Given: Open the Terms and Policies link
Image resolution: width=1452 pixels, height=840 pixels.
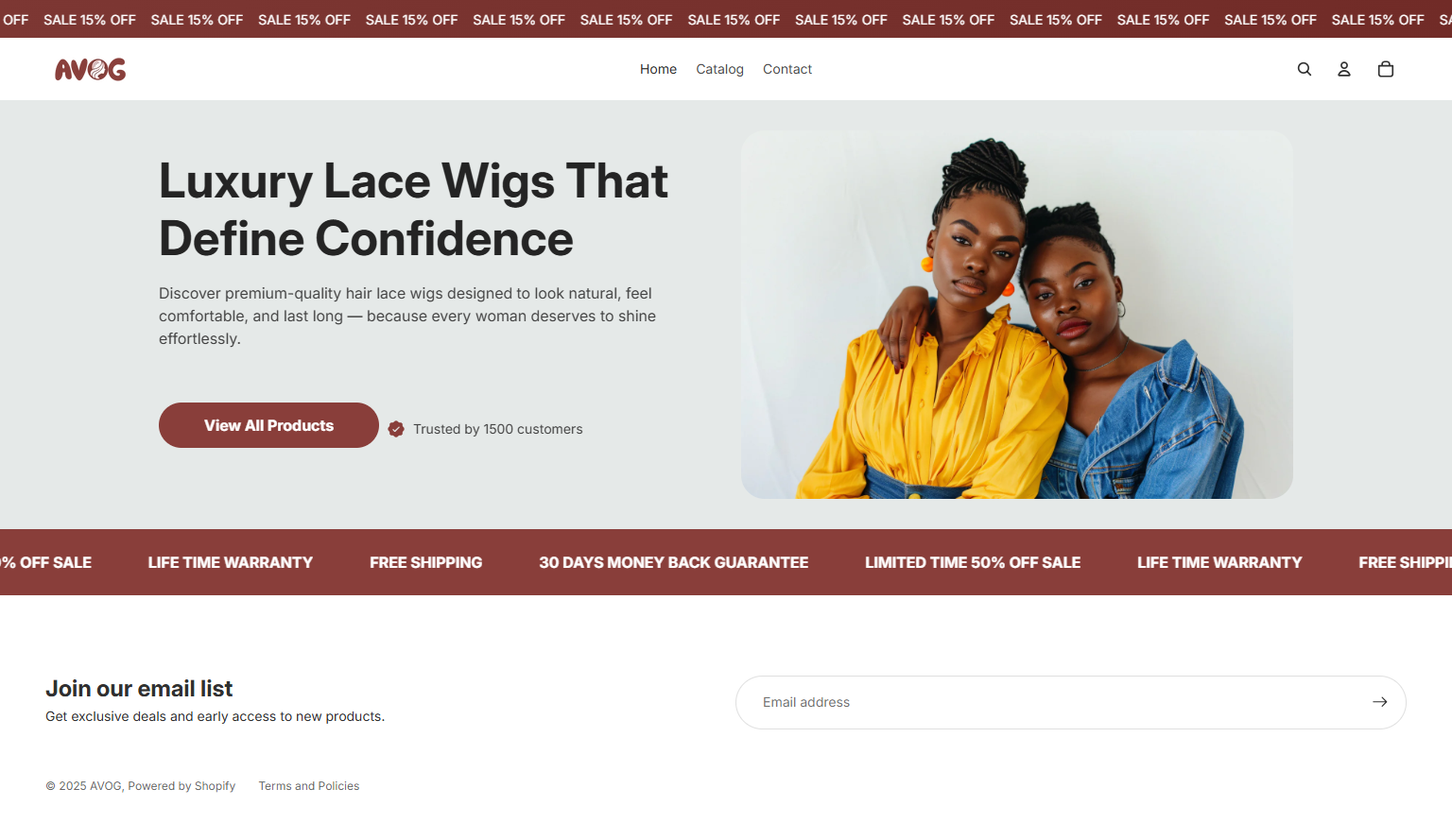Looking at the screenshot, I should pyautogui.click(x=309, y=786).
